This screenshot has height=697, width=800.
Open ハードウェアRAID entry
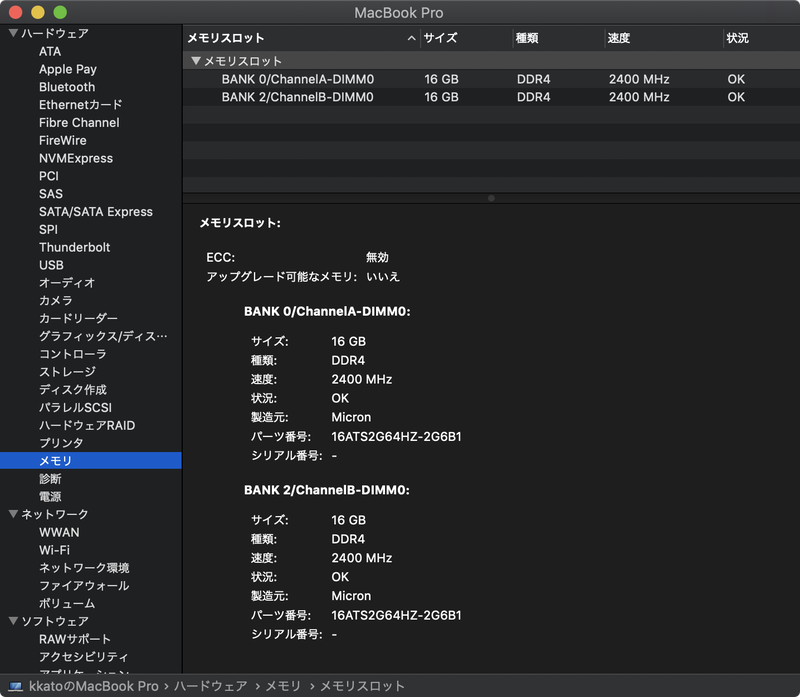(x=87, y=426)
